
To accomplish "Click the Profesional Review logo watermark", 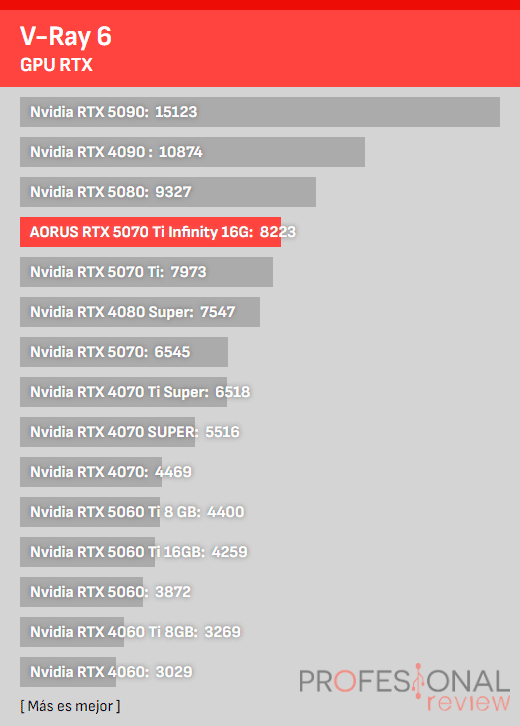I will (404, 687).
